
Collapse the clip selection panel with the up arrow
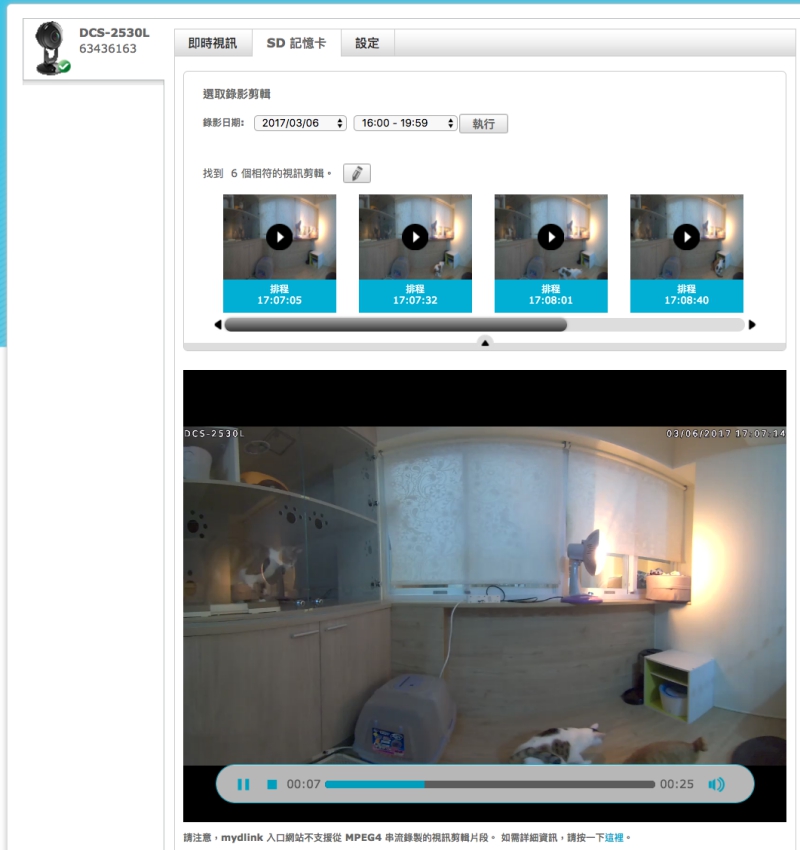485,343
